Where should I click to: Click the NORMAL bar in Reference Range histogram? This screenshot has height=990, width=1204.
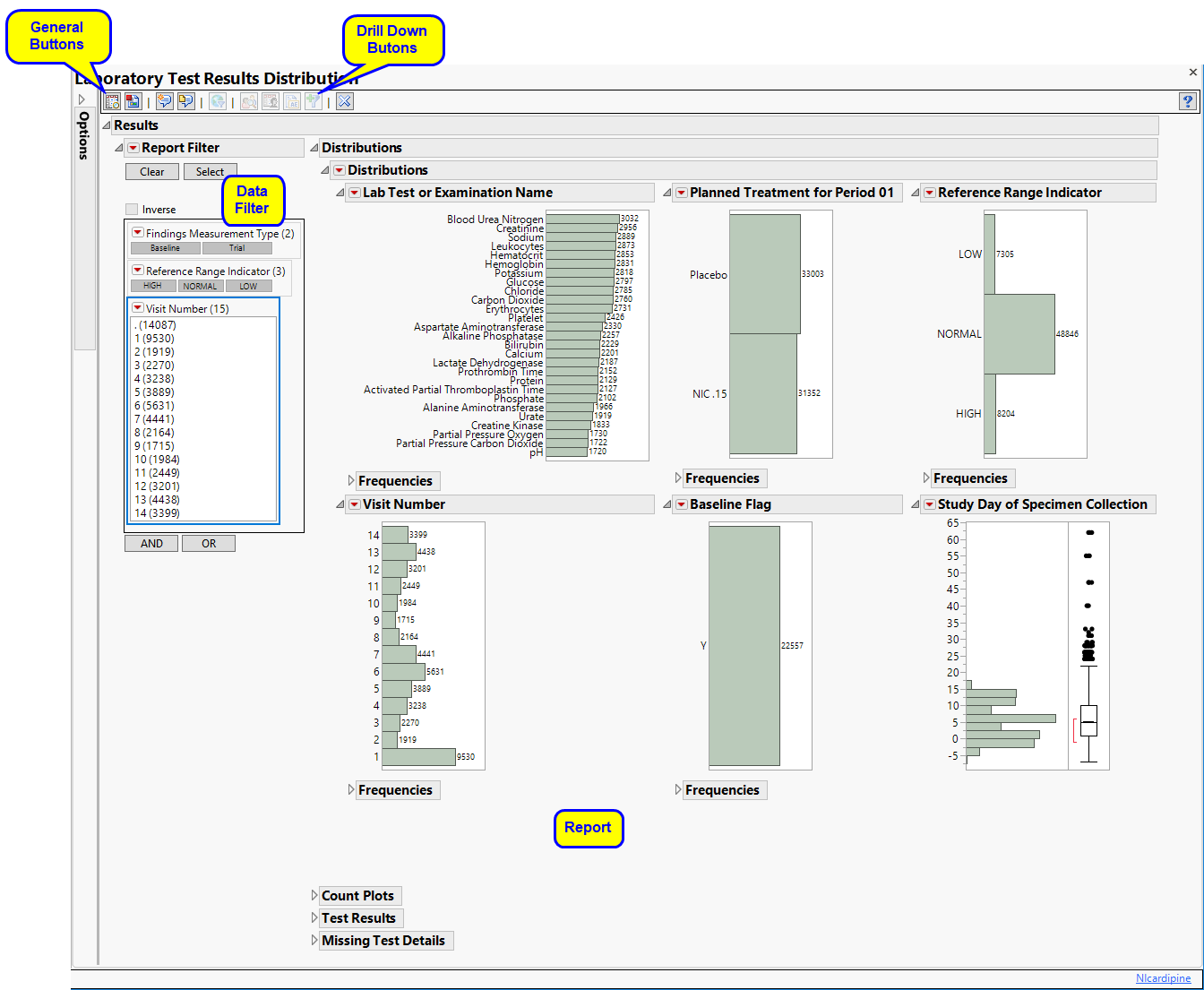click(1019, 334)
